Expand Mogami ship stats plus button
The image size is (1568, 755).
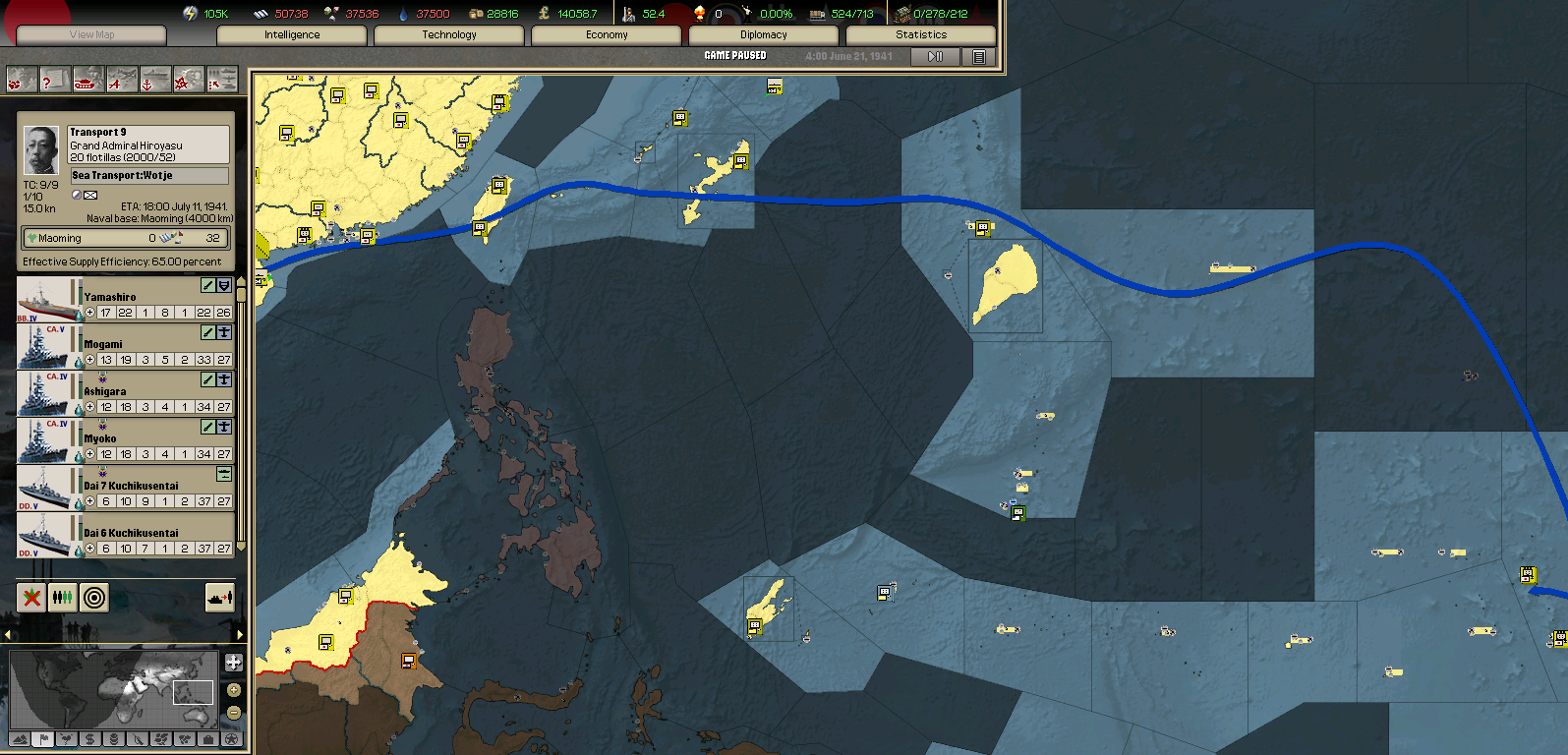pos(89,360)
